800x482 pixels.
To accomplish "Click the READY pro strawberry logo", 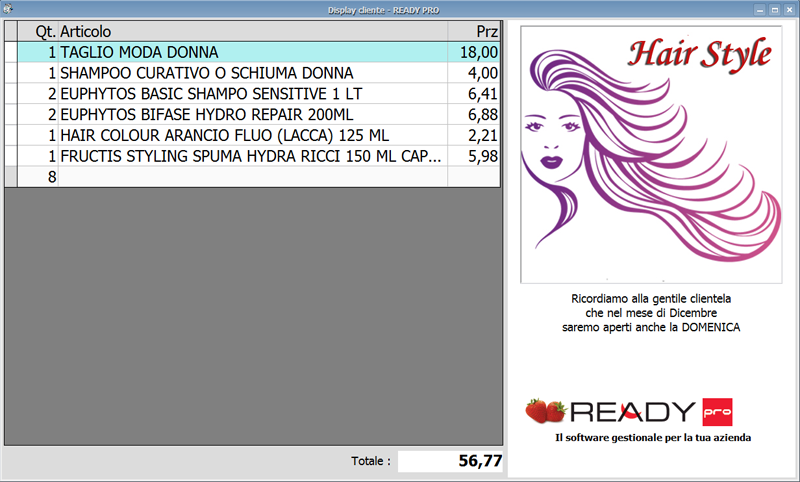I will [629, 412].
